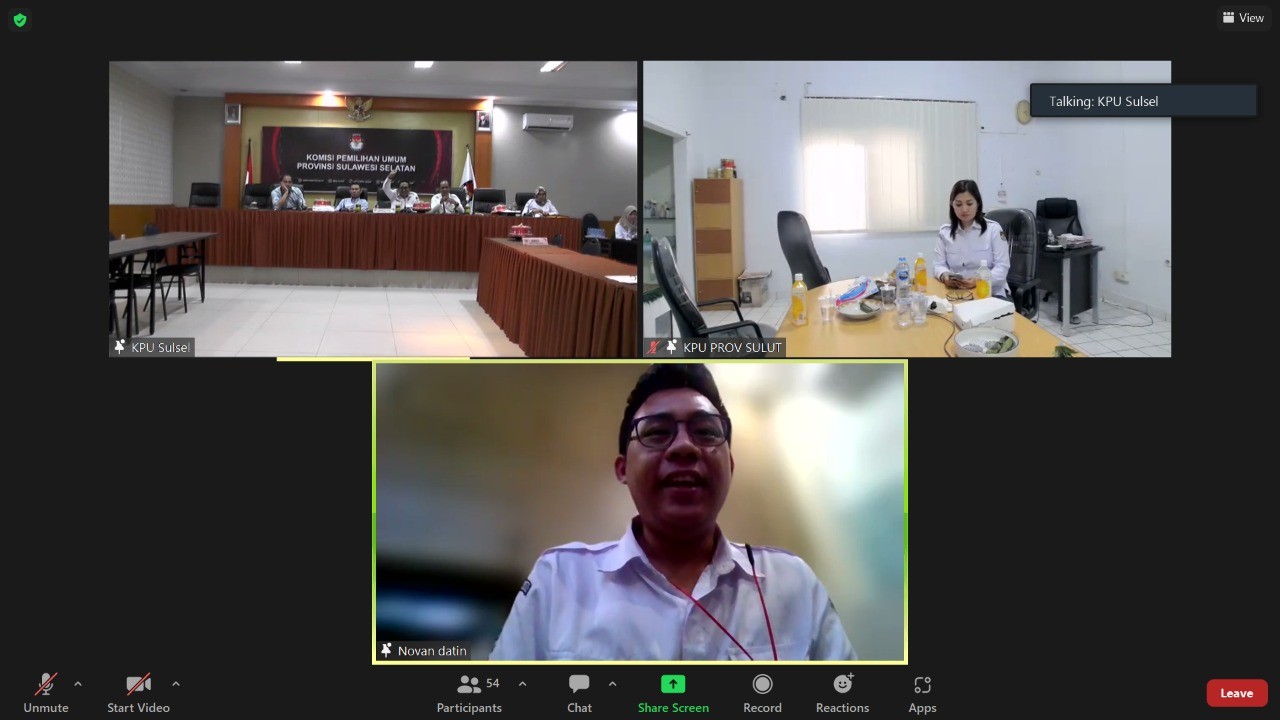Open Reactions emoji menu
This screenshot has width=1280, height=720.
(x=842, y=692)
